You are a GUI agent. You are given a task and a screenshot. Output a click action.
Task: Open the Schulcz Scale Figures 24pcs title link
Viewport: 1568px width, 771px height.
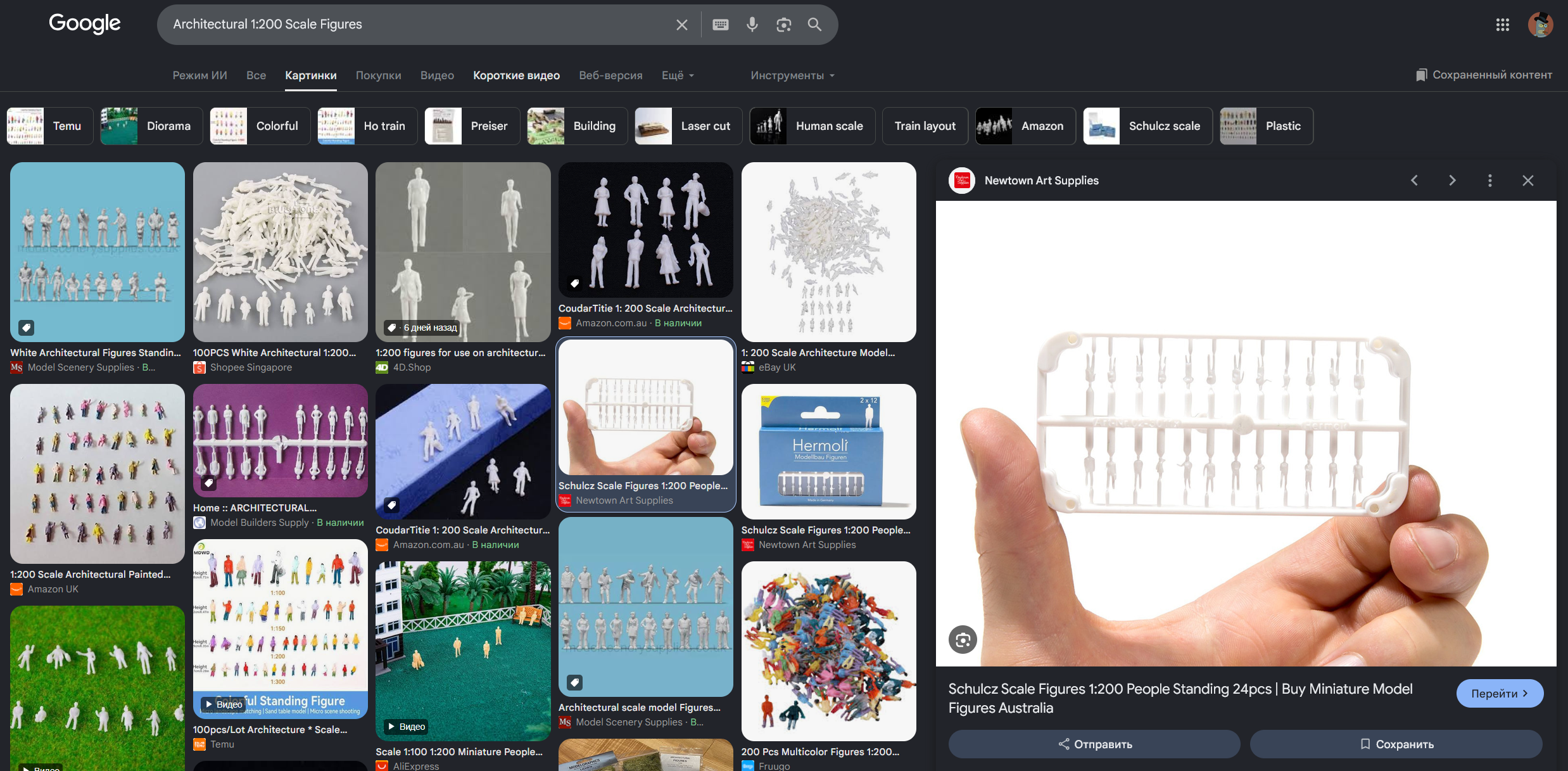[1180, 698]
